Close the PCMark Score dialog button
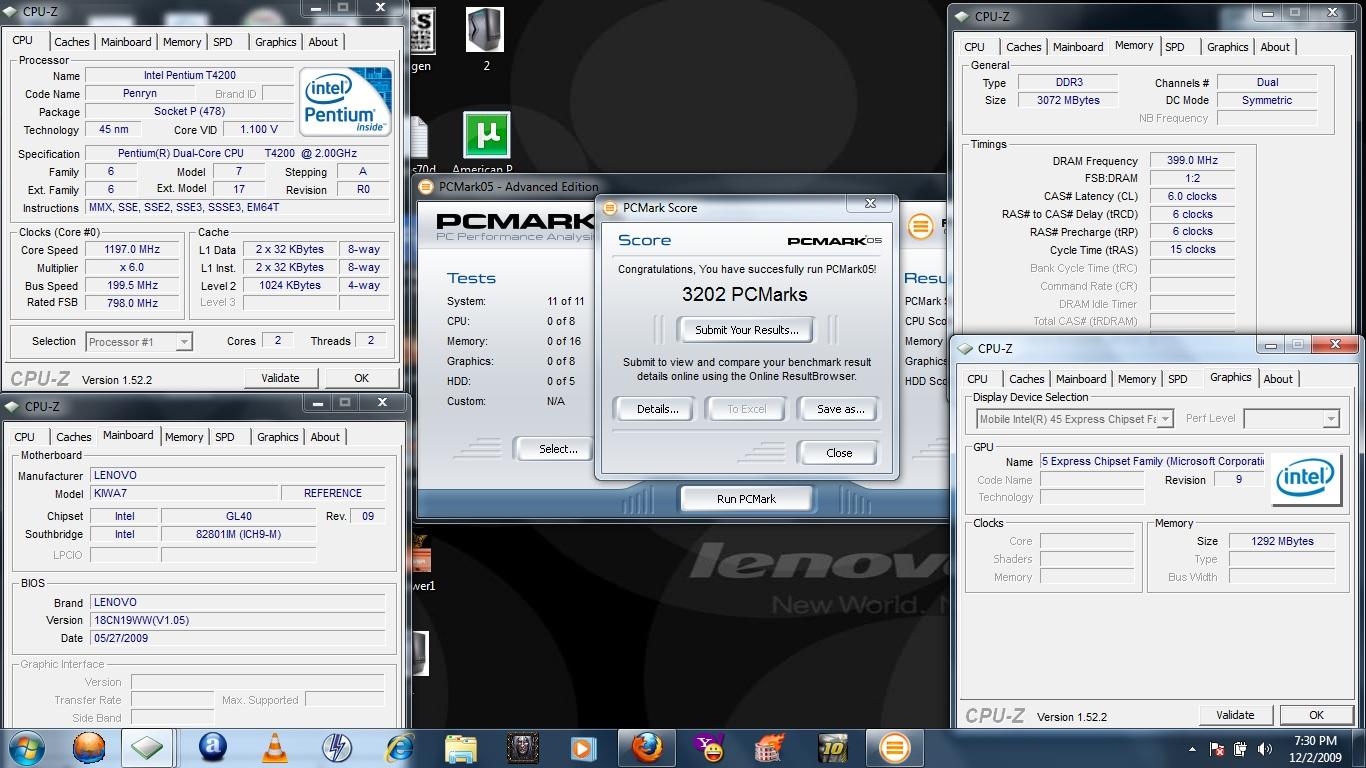Image resolution: width=1366 pixels, height=768 pixels. (839, 453)
